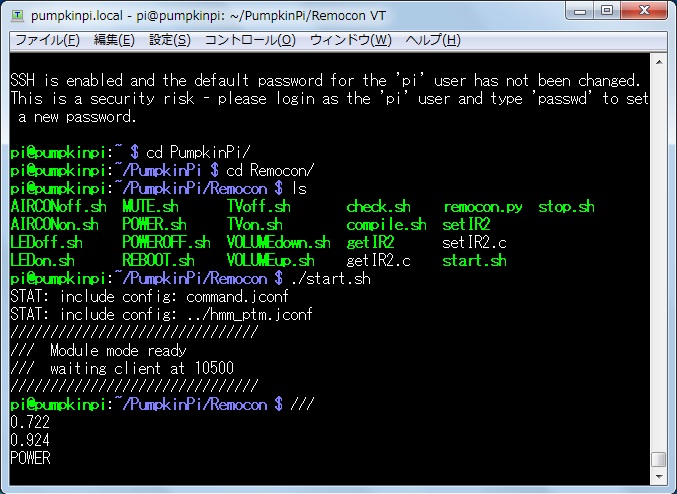Screen dimensions: 677x494
Task: Open the コントロール(O) menu
Action: pyautogui.click(x=250, y=40)
